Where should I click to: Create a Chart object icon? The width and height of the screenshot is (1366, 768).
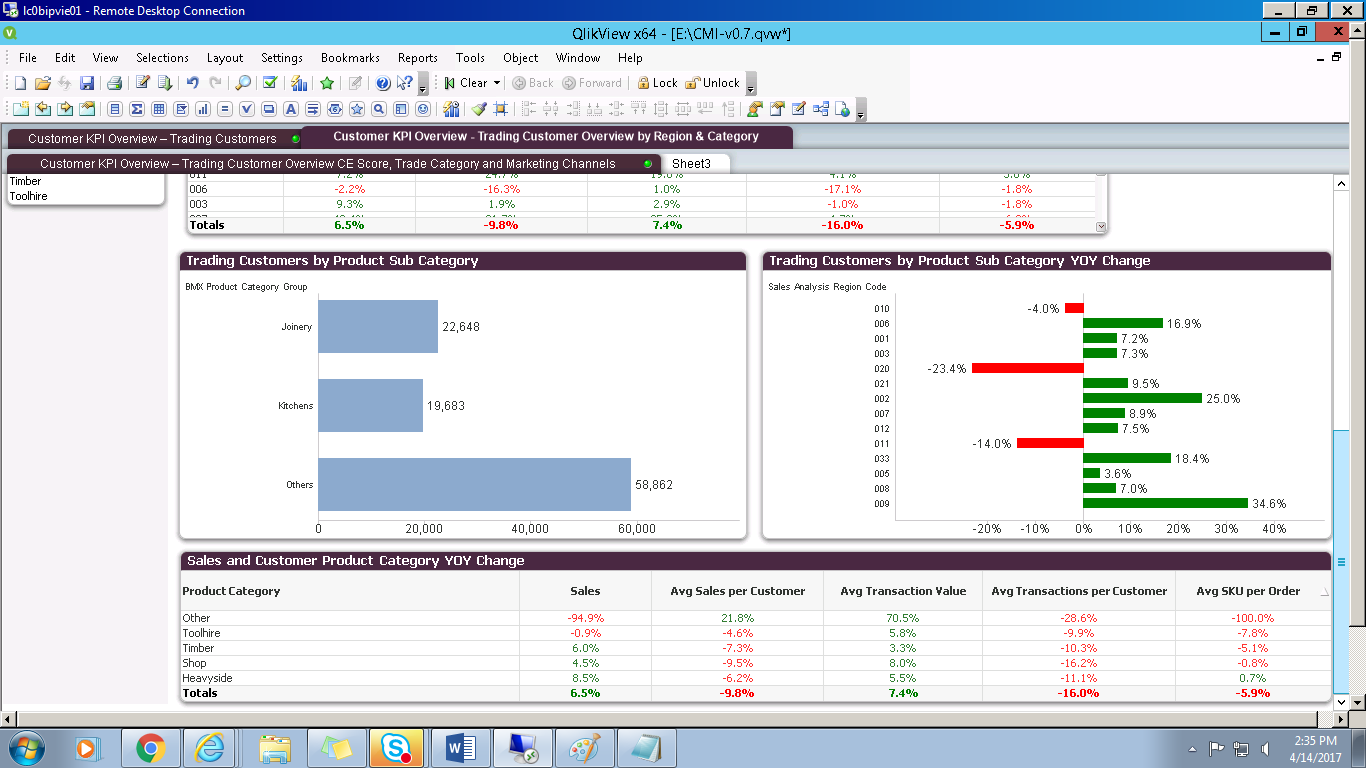click(203, 109)
